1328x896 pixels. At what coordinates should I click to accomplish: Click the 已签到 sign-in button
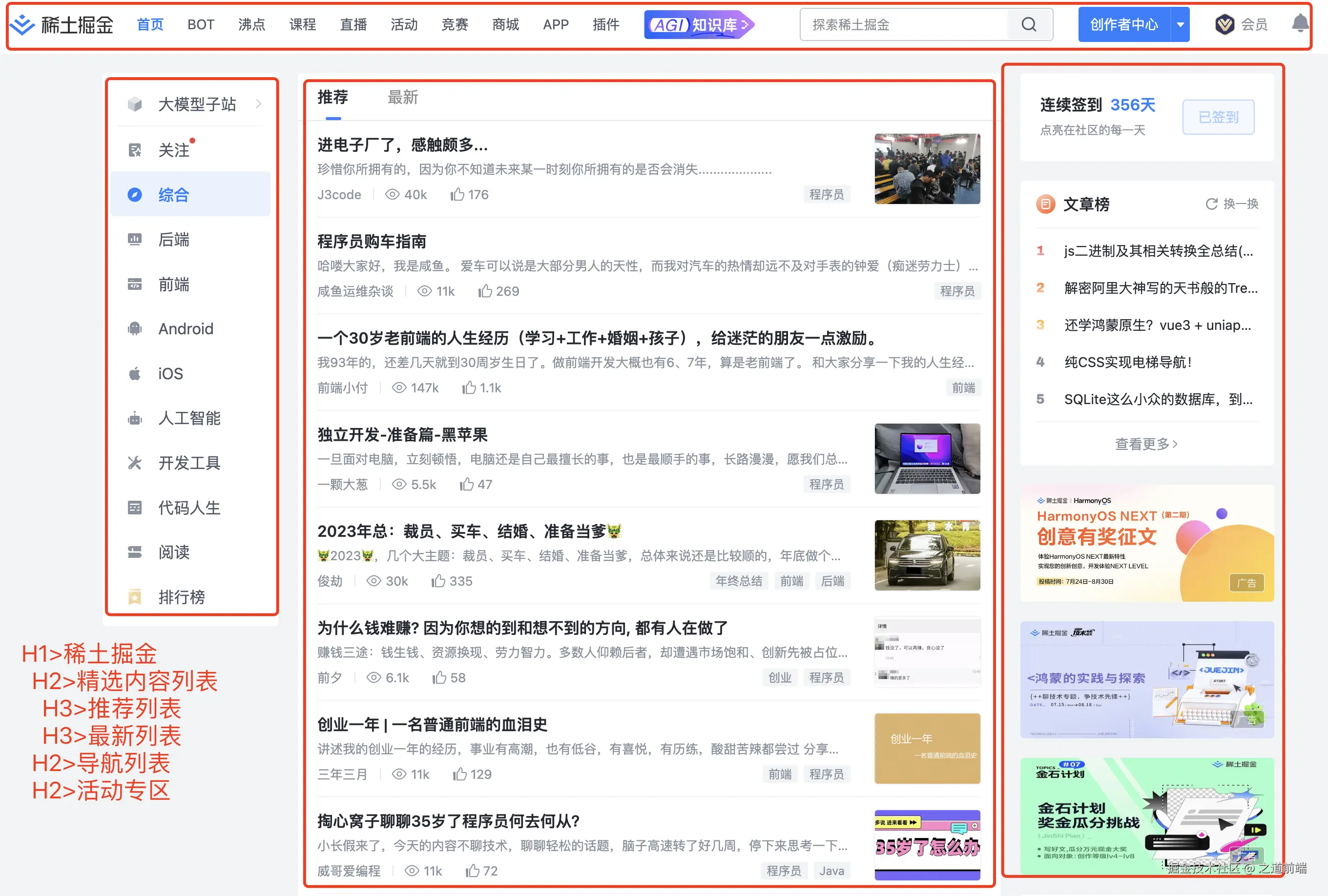[1218, 117]
